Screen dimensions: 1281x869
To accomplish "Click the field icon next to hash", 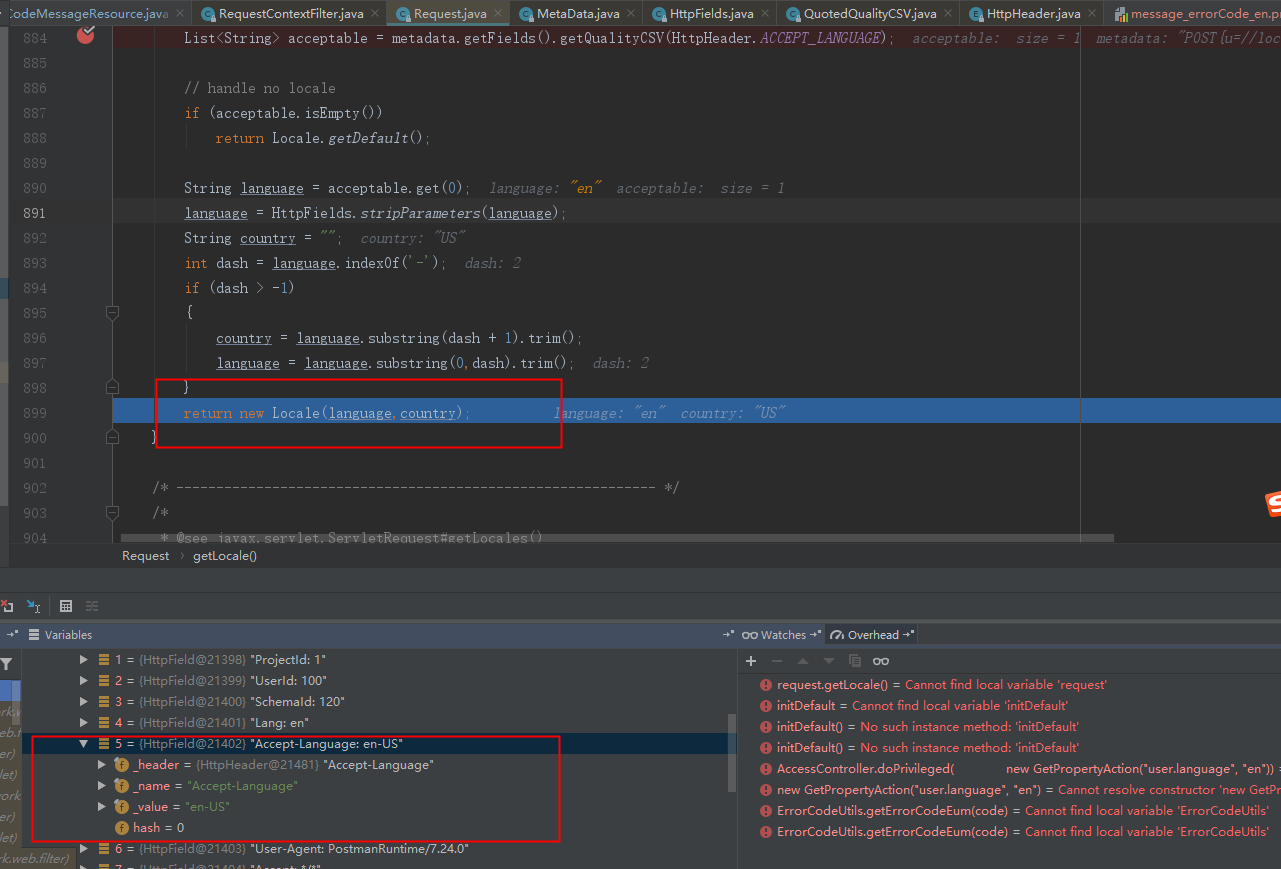I will [x=123, y=828].
